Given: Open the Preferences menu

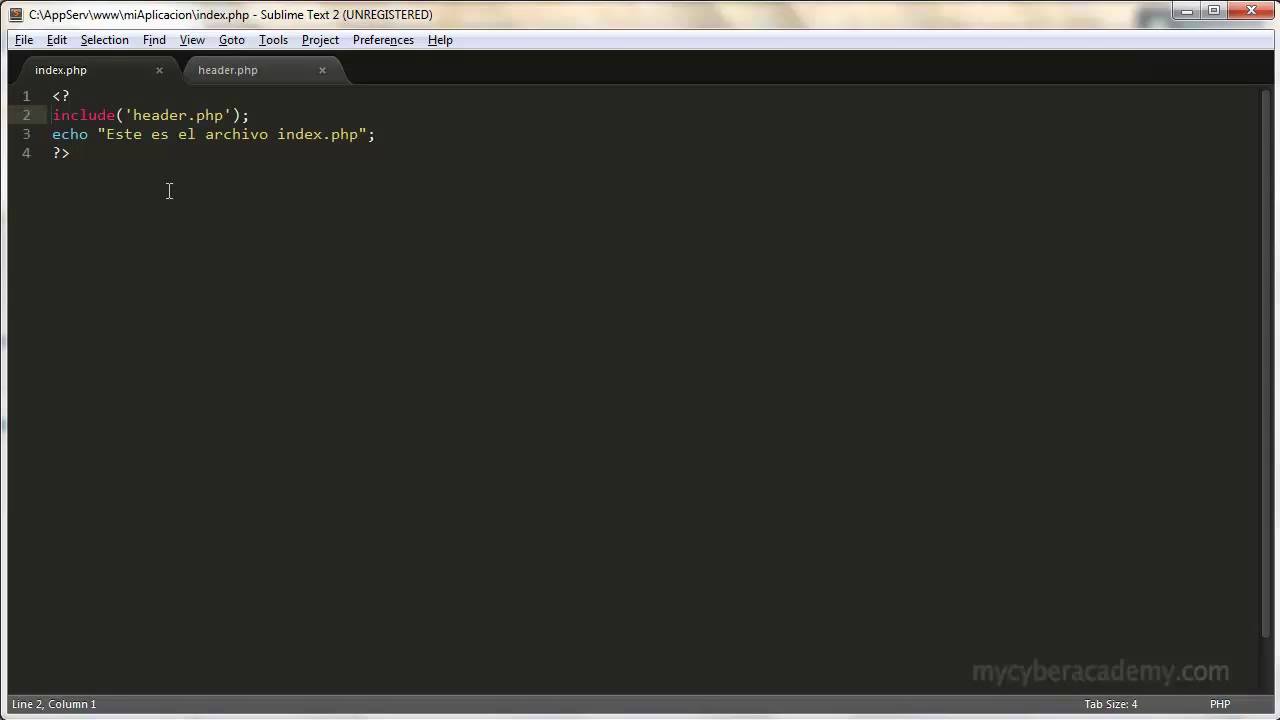Looking at the screenshot, I should point(383,40).
